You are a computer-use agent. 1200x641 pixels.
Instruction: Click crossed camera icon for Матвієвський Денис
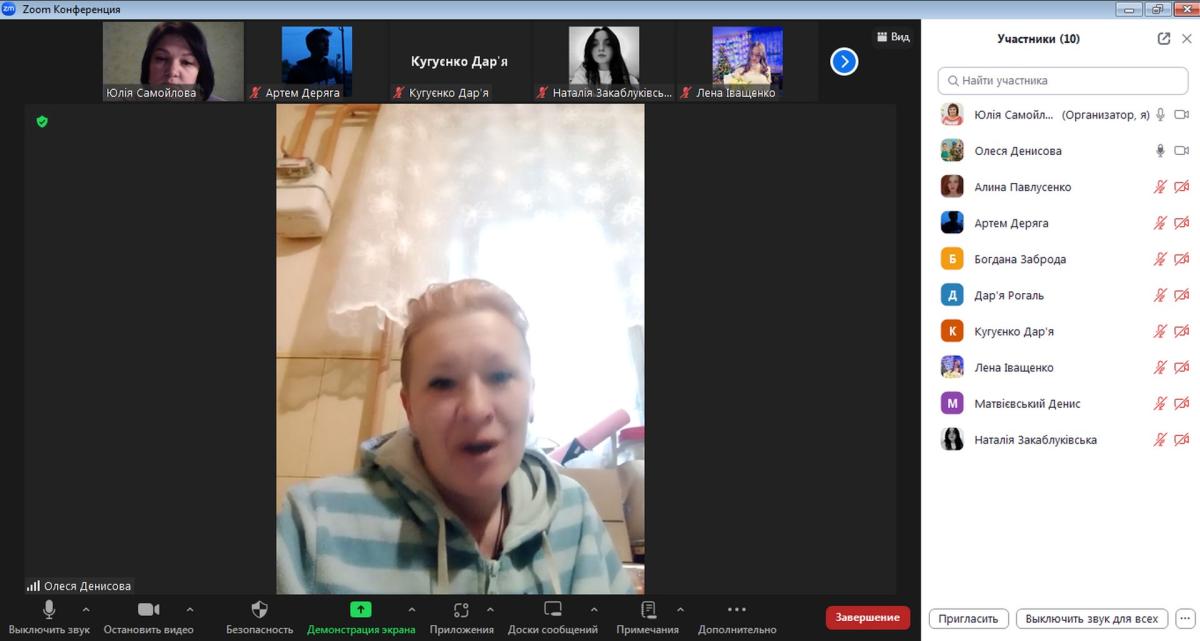point(1181,403)
